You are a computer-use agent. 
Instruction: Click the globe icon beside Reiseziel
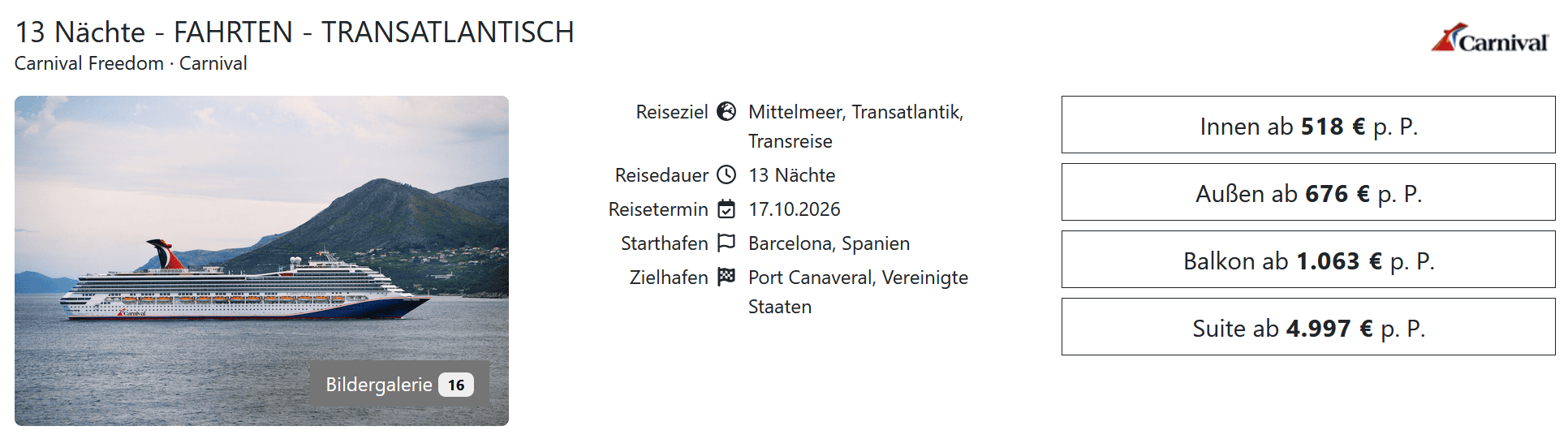pyautogui.click(x=726, y=112)
